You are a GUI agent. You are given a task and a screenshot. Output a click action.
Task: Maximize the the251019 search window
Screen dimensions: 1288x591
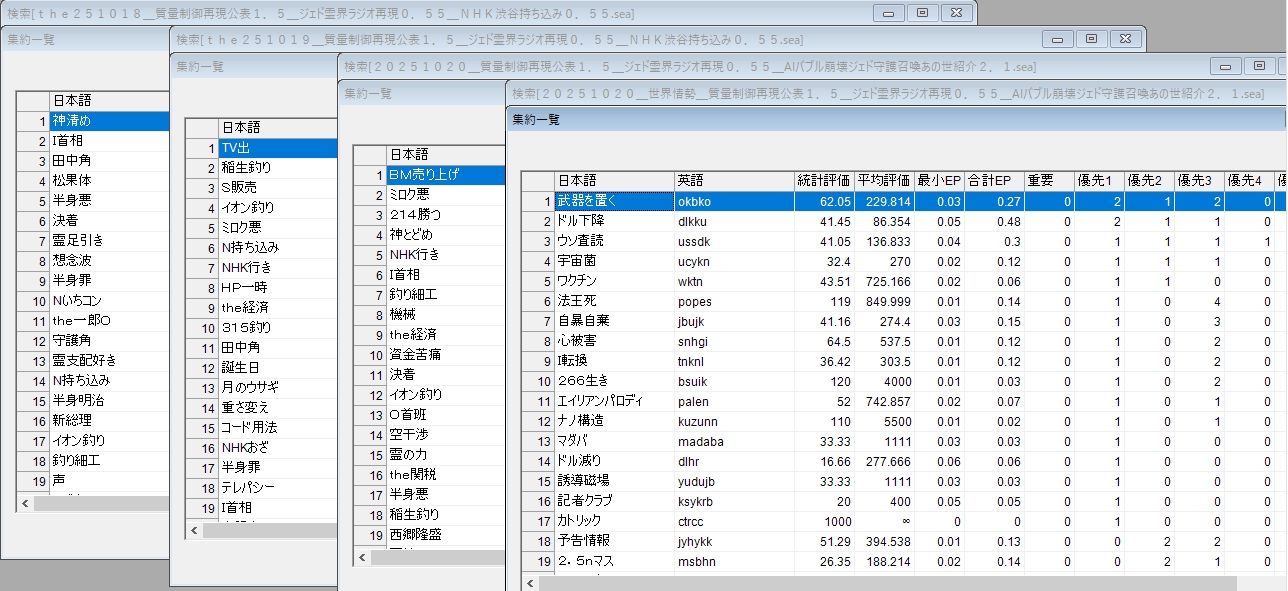(1090, 39)
